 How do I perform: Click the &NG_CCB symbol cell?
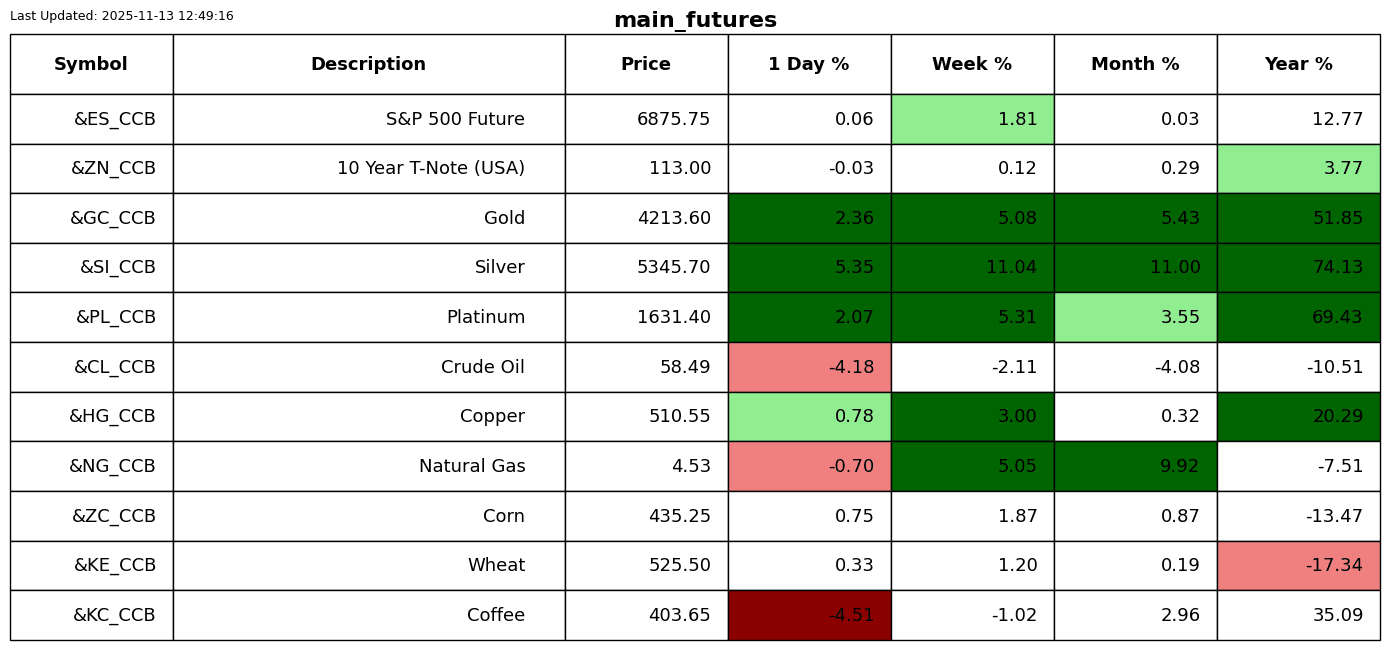pyautogui.click(x=91, y=466)
